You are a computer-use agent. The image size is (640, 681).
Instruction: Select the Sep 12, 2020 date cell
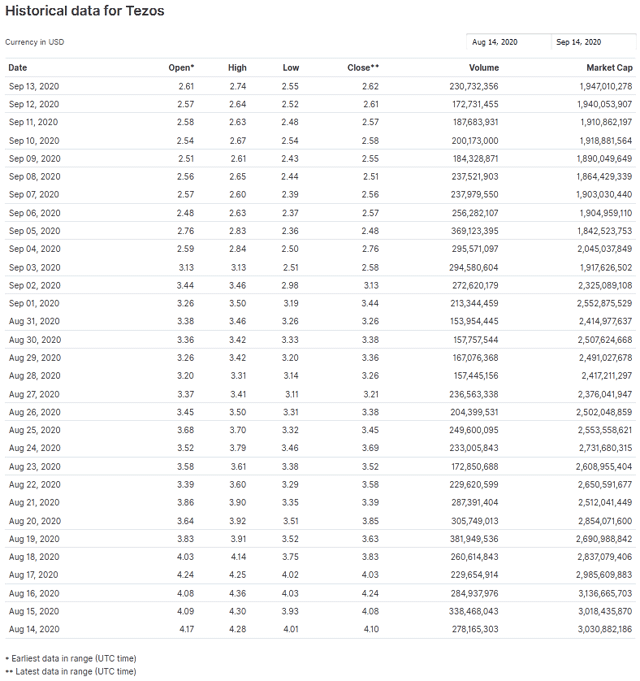click(x=34, y=104)
